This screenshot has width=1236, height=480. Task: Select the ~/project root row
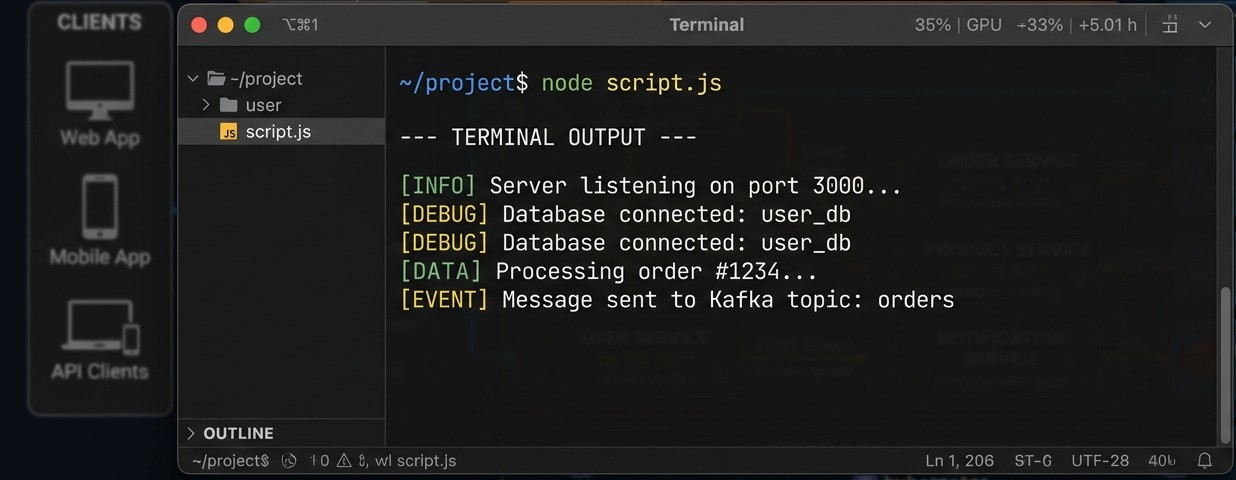pyautogui.click(x=281, y=78)
